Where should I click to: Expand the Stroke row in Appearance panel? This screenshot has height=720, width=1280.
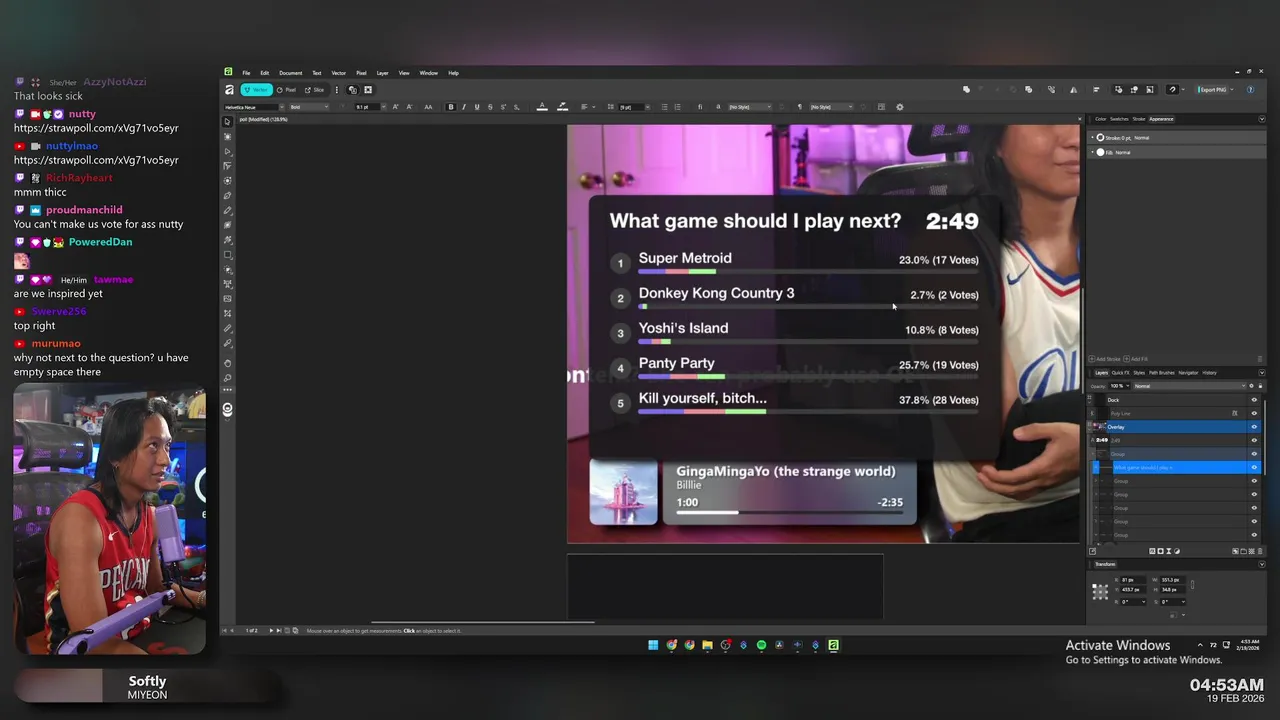(x=1092, y=137)
